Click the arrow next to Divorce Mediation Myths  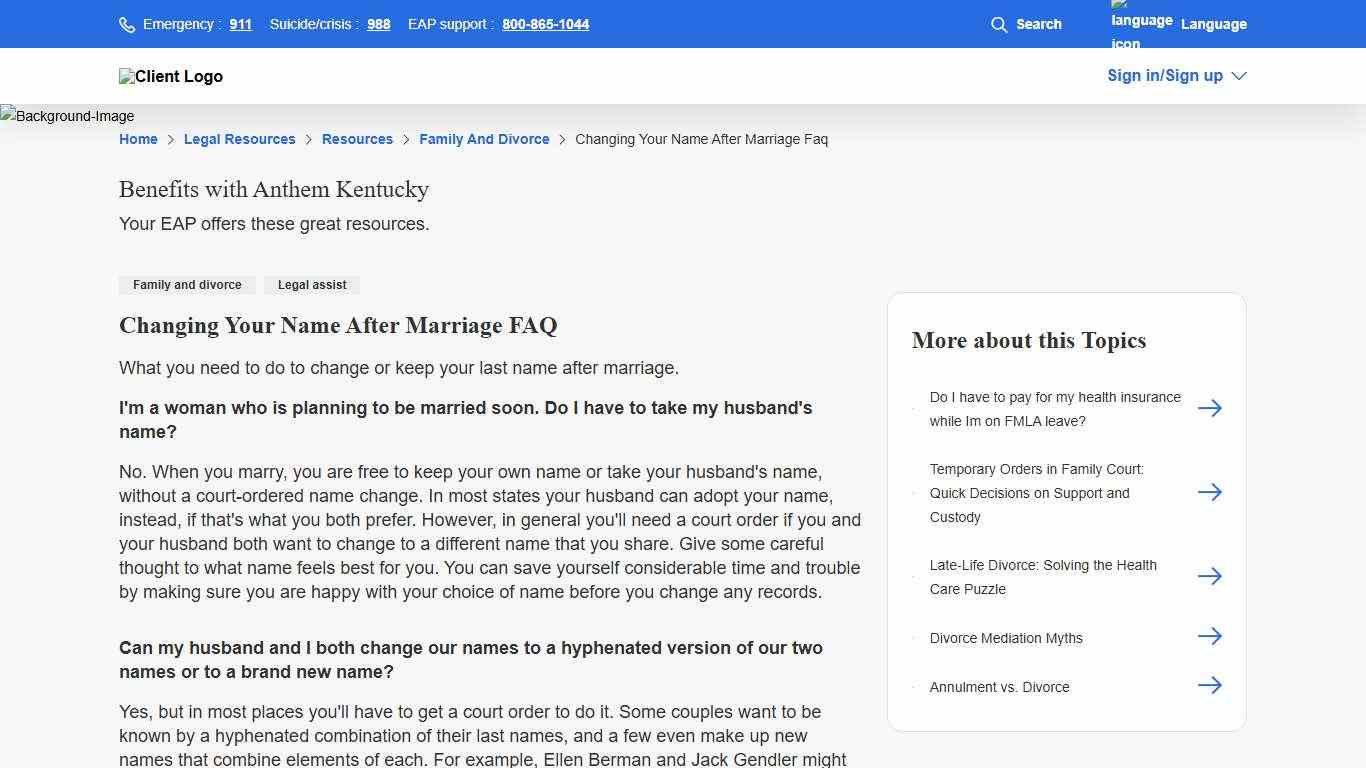pyautogui.click(x=1210, y=636)
